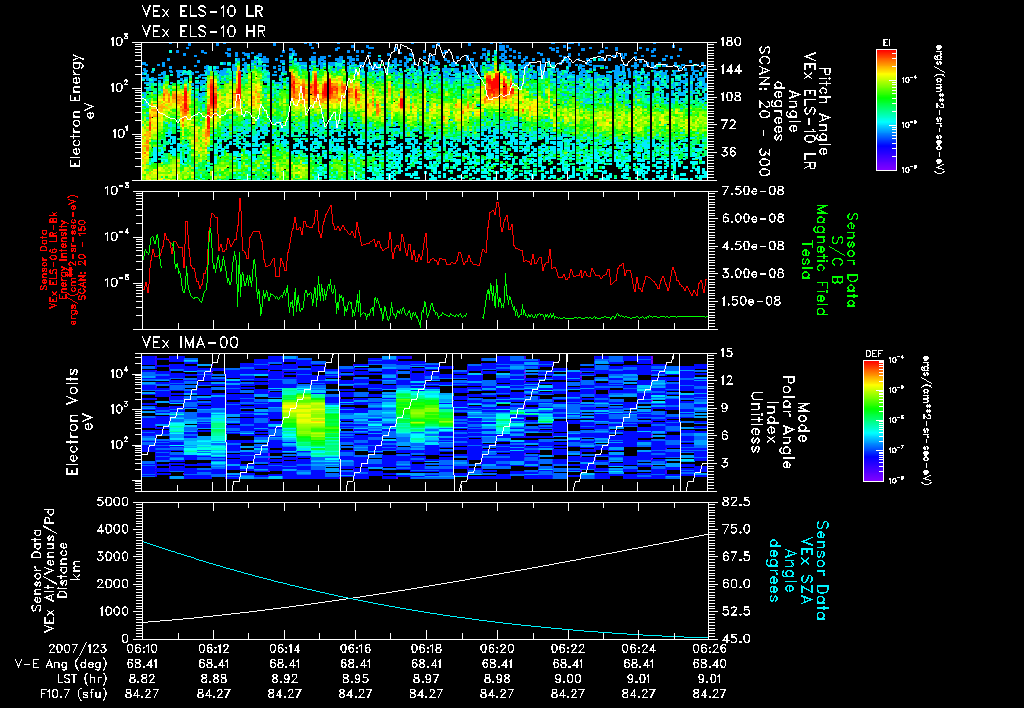The width and height of the screenshot is (1024, 708).
Task: Click the 06:16 time tick label
Action: pyautogui.click(x=355, y=649)
